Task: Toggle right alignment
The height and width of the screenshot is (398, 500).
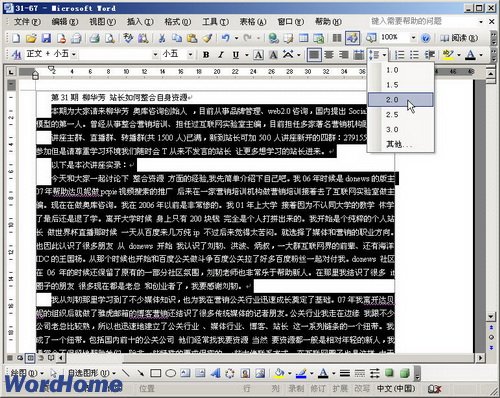Action: 344,54
